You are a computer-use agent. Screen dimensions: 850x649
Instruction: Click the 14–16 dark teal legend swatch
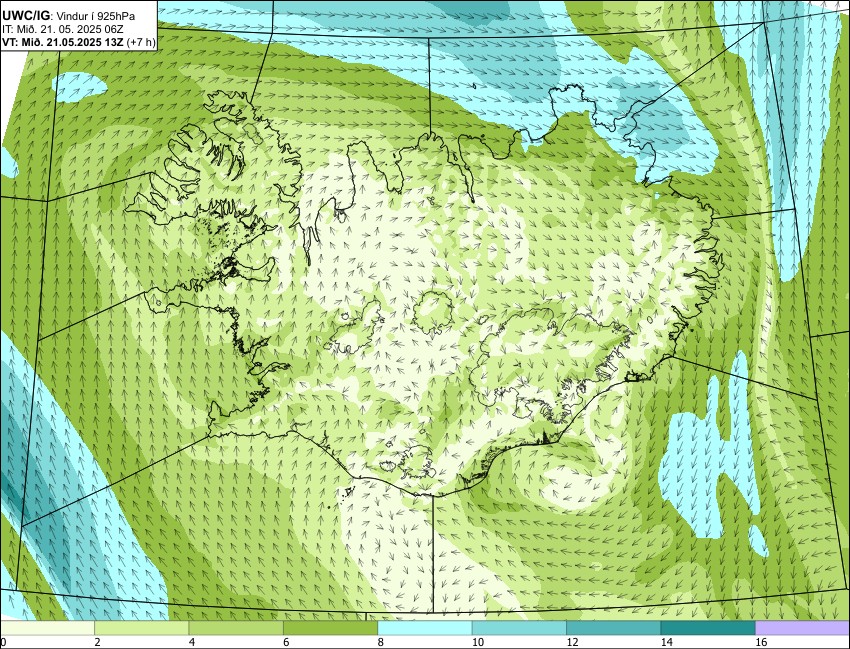708,628
